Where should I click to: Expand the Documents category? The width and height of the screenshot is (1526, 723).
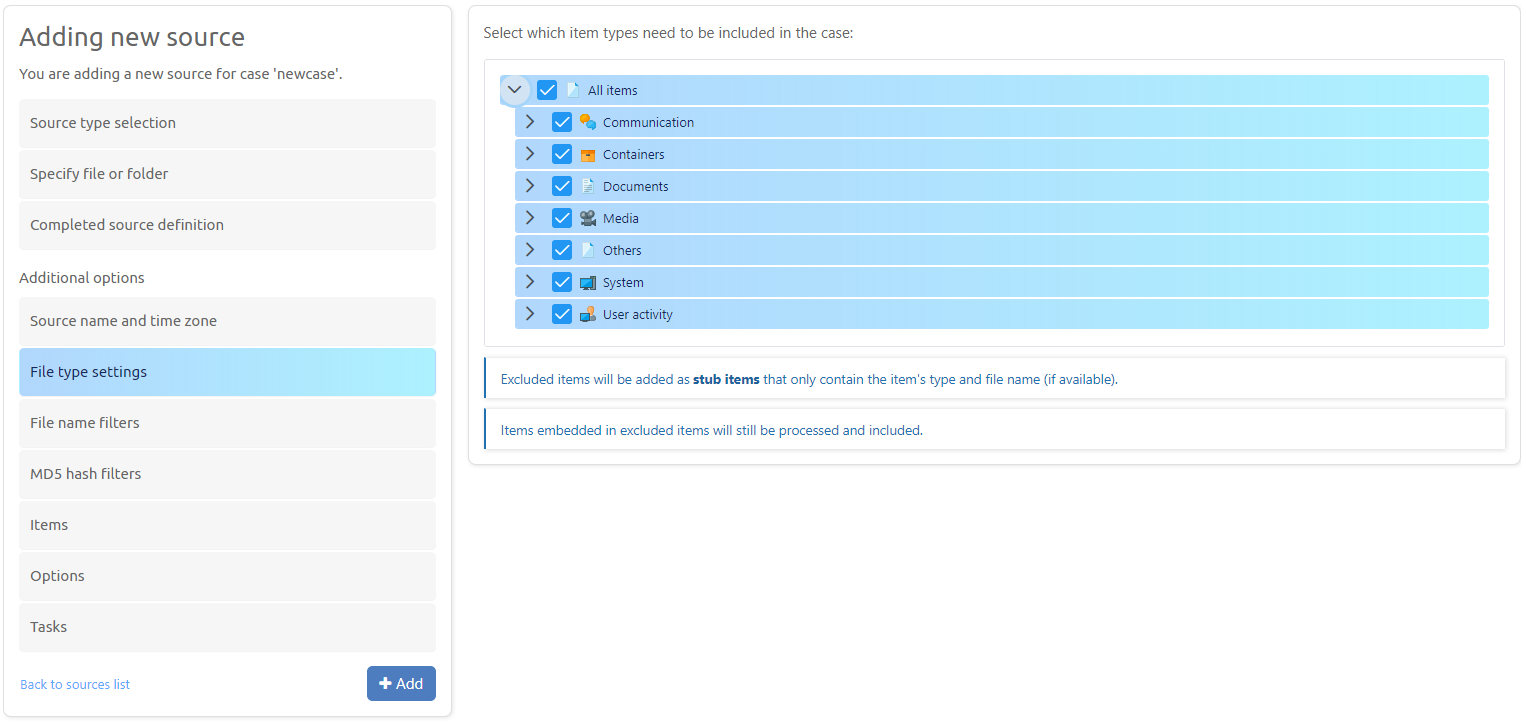point(530,186)
